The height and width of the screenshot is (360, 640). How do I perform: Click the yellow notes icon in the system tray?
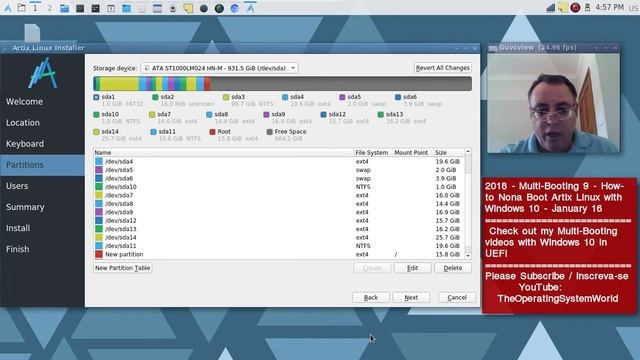(563, 7)
